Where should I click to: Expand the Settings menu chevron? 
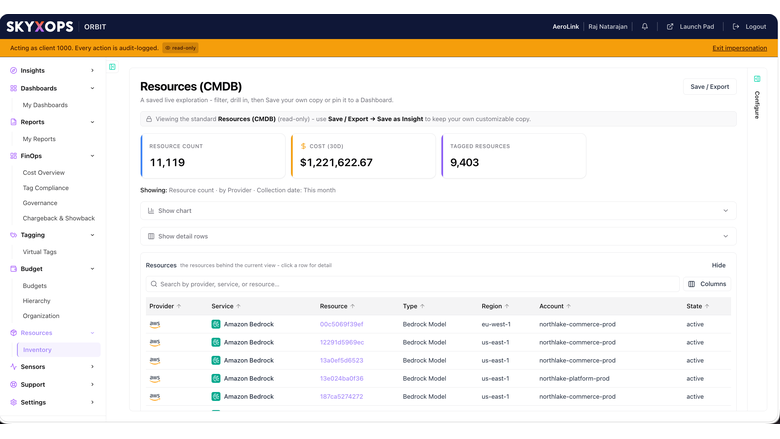coord(93,403)
